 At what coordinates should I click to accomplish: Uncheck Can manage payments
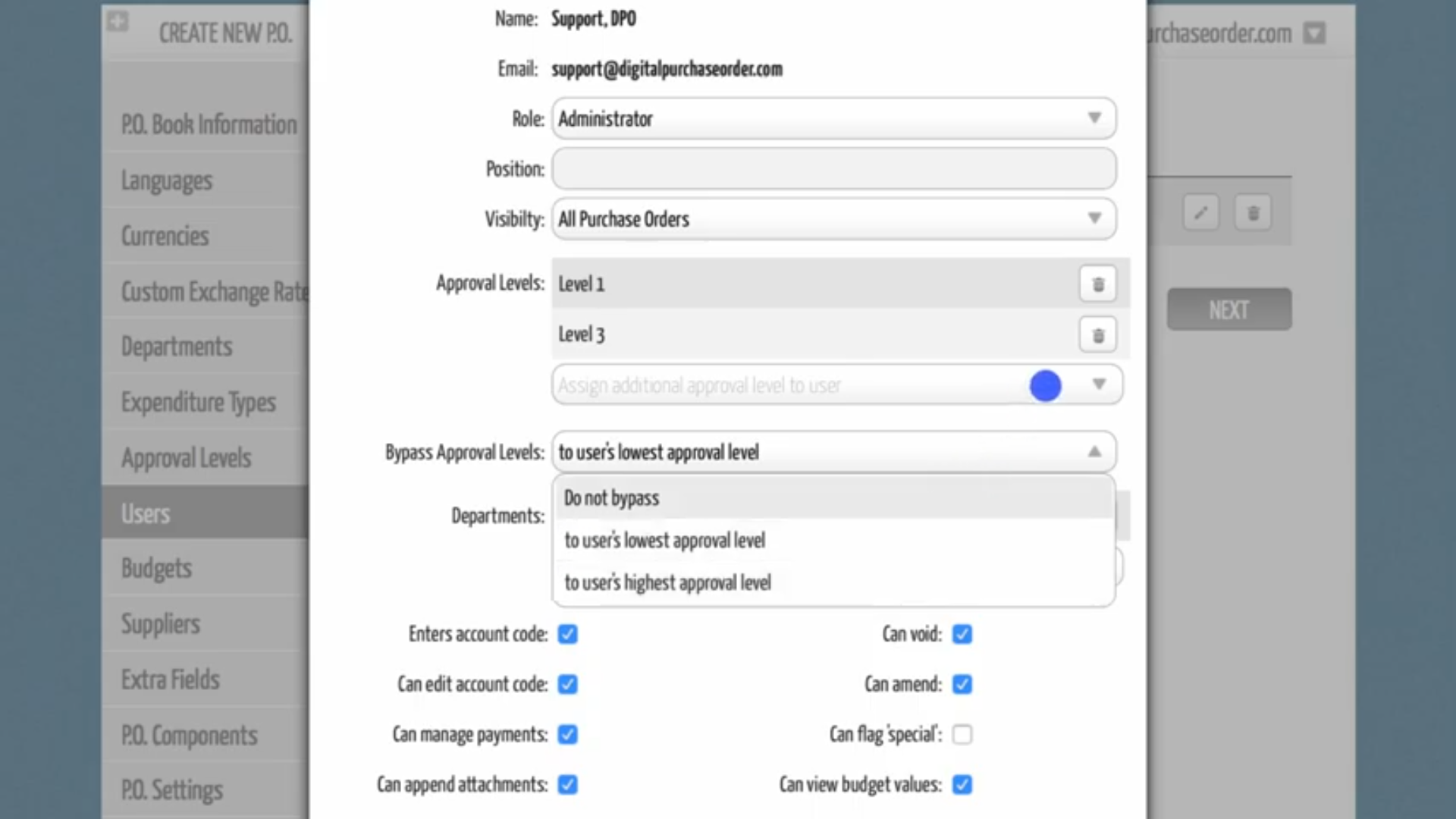point(567,734)
